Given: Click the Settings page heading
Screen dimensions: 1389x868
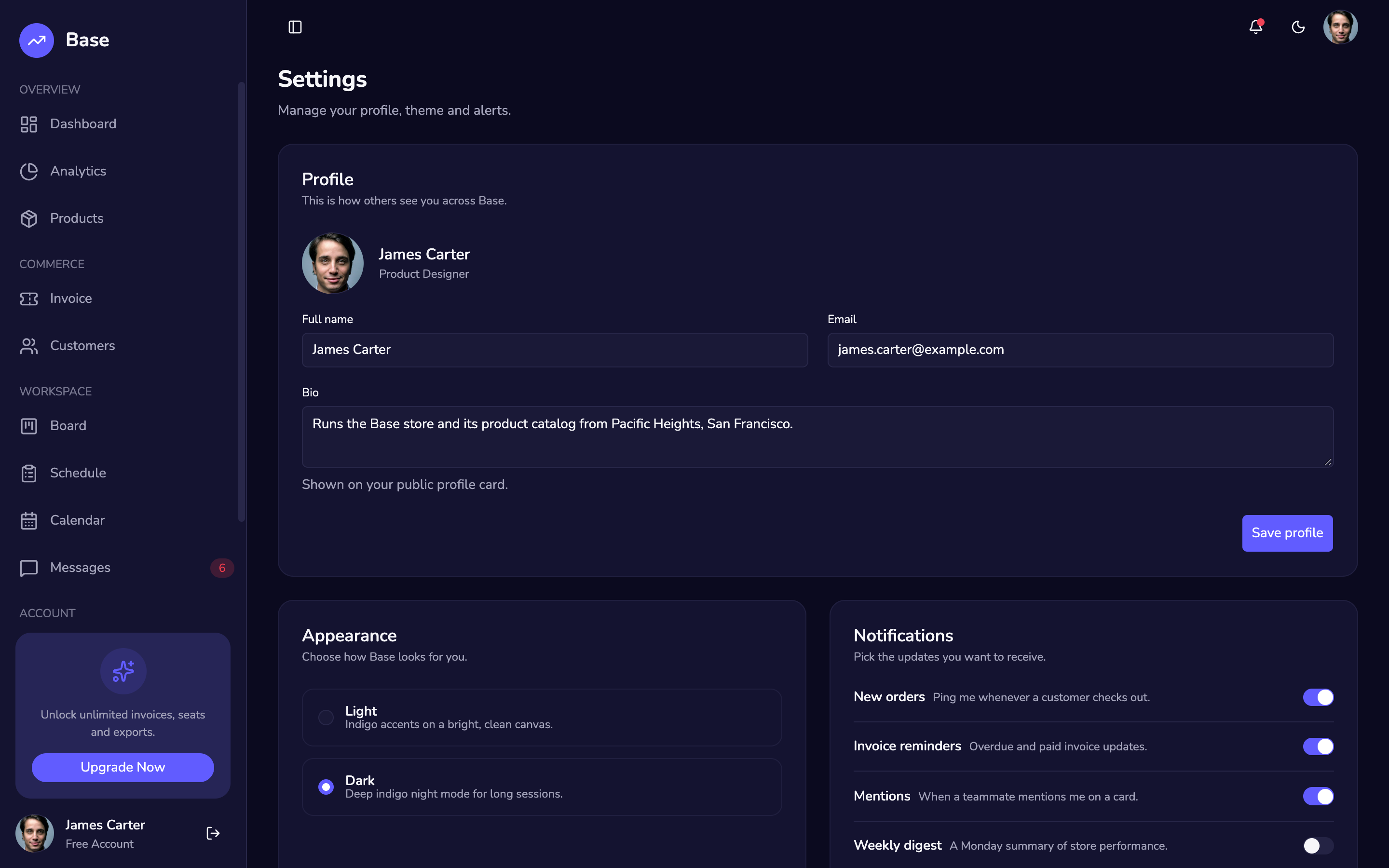Looking at the screenshot, I should tap(322, 80).
